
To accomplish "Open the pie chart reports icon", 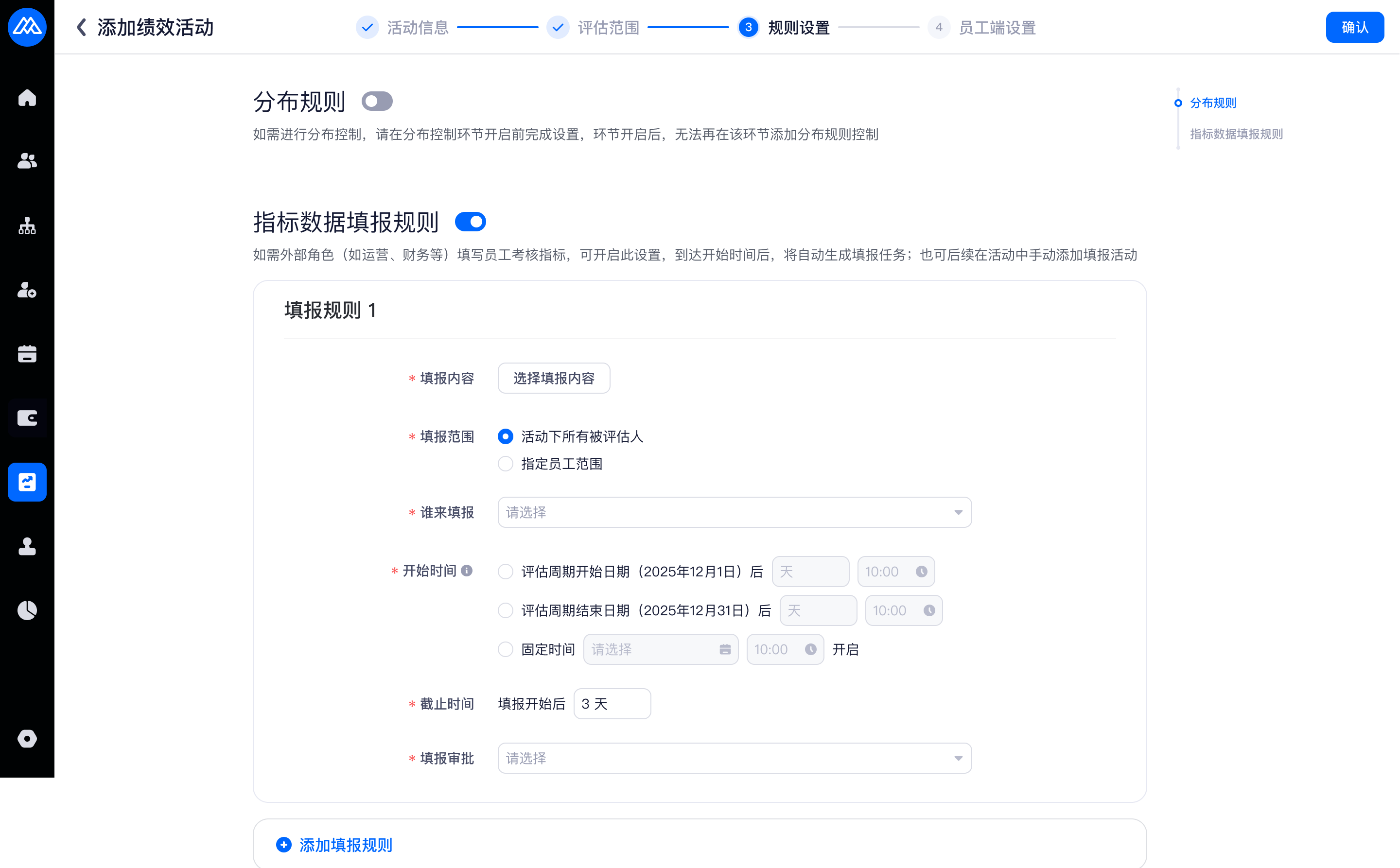I will (x=27, y=609).
